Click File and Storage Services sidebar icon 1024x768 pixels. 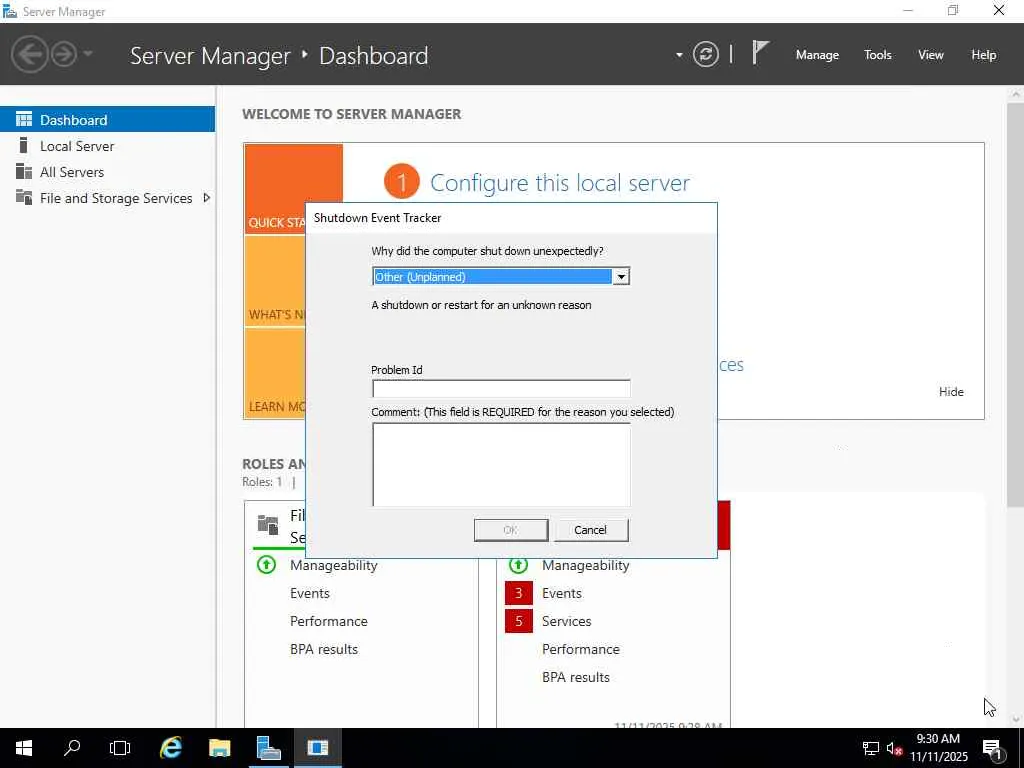pos(24,197)
